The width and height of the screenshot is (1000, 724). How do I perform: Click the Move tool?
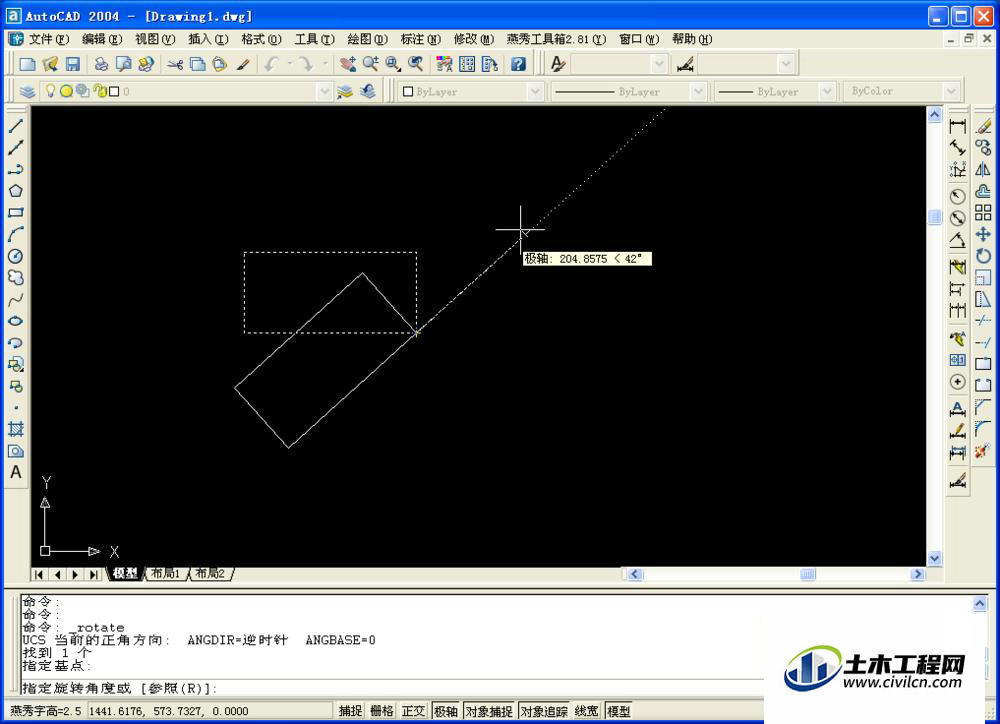(x=983, y=234)
